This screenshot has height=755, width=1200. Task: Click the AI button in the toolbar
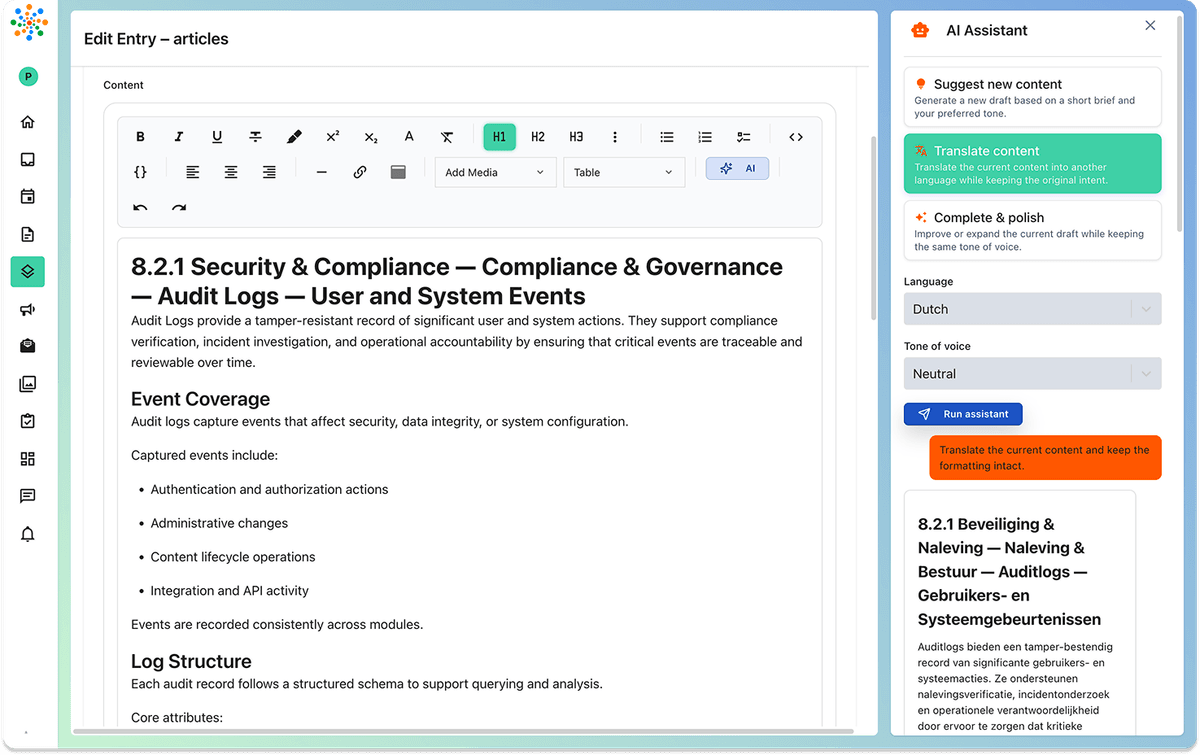click(x=737, y=169)
